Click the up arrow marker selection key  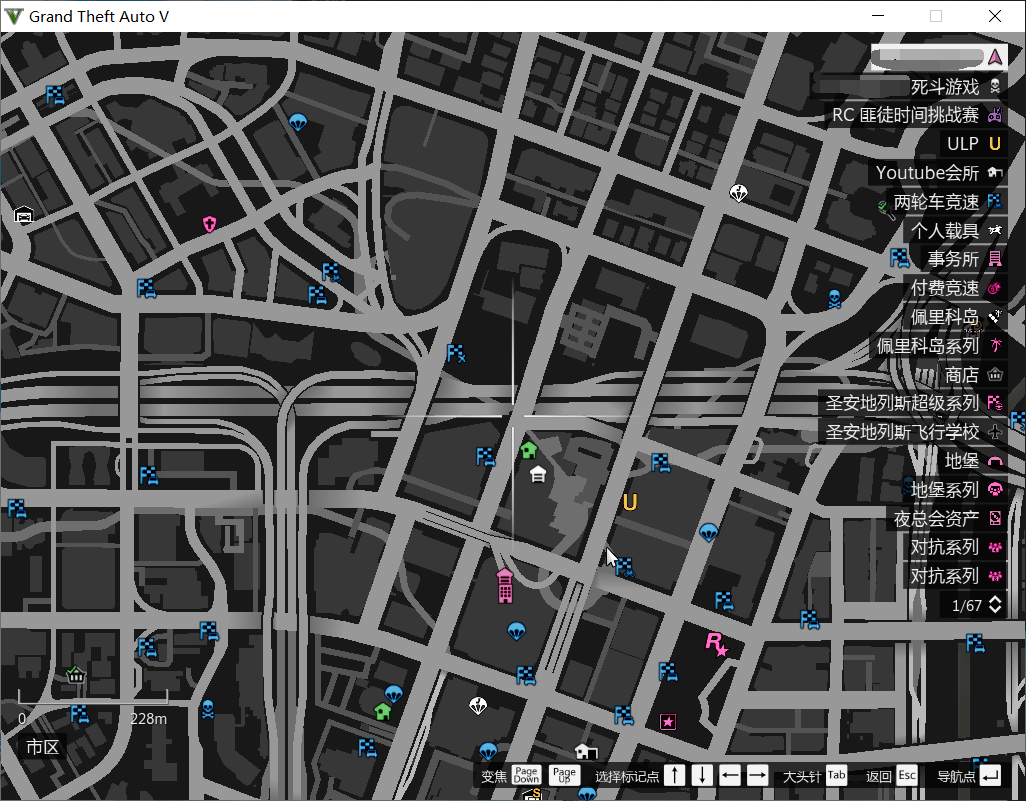(x=675, y=775)
